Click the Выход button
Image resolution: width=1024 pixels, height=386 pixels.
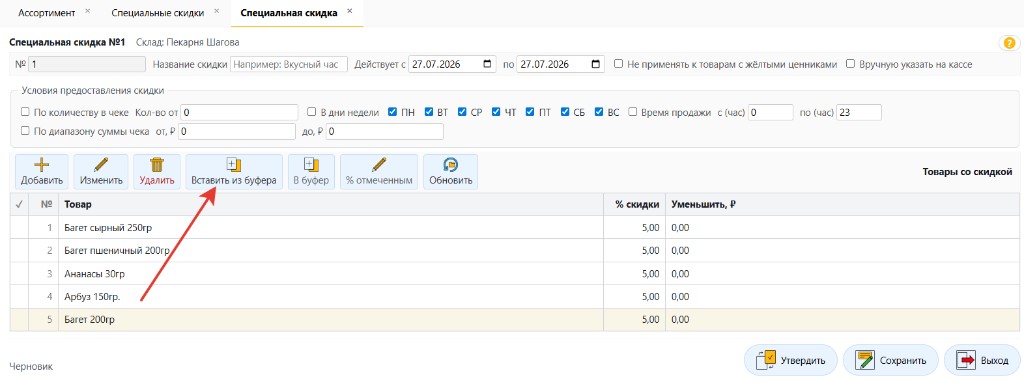pyautogui.click(x=982, y=360)
